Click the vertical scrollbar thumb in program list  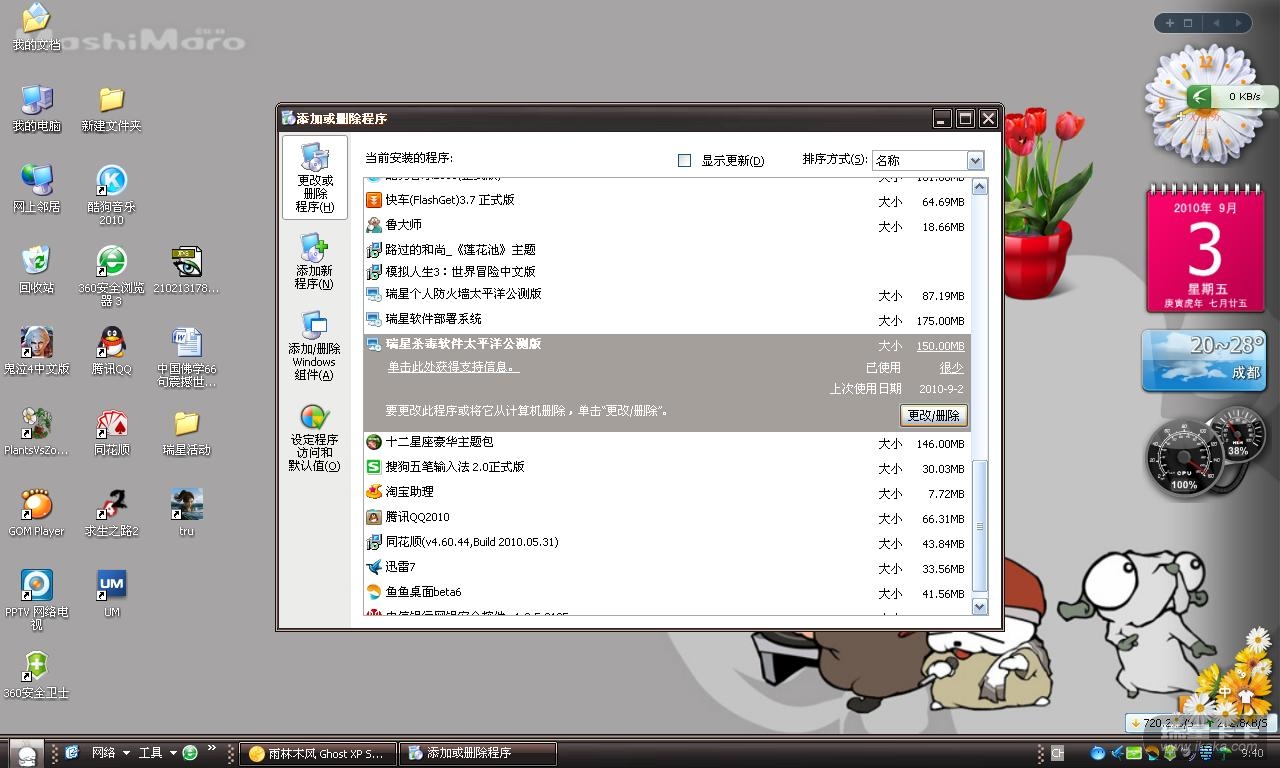coord(979,525)
